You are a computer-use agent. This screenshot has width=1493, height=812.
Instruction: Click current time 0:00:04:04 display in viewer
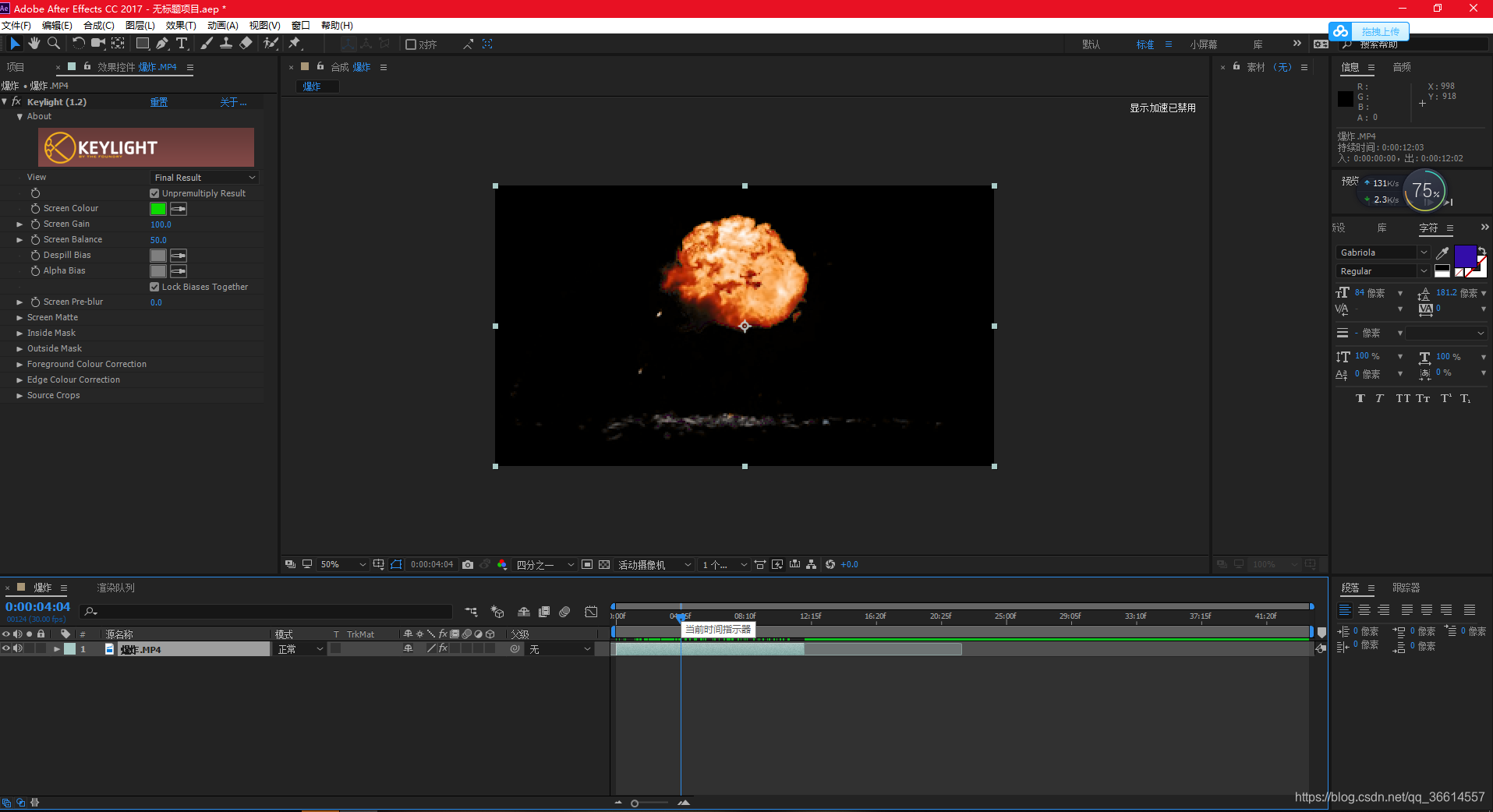click(432, 565)
